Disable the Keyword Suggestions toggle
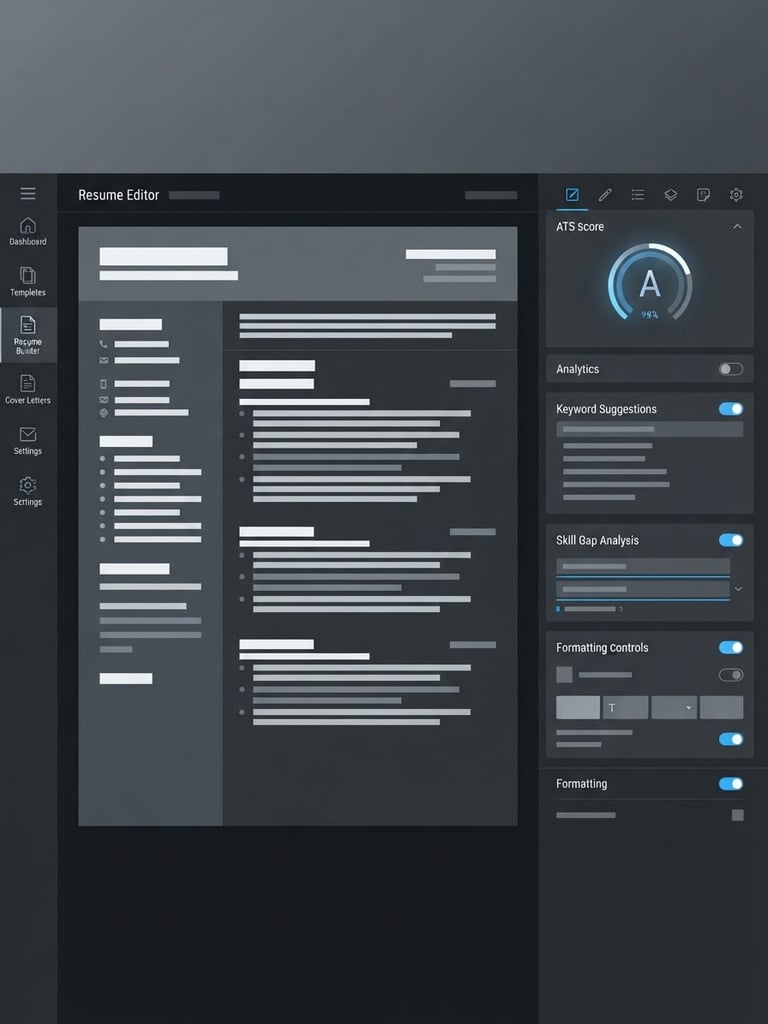This screenshot has width=768, height=1024. pos(731,409)
